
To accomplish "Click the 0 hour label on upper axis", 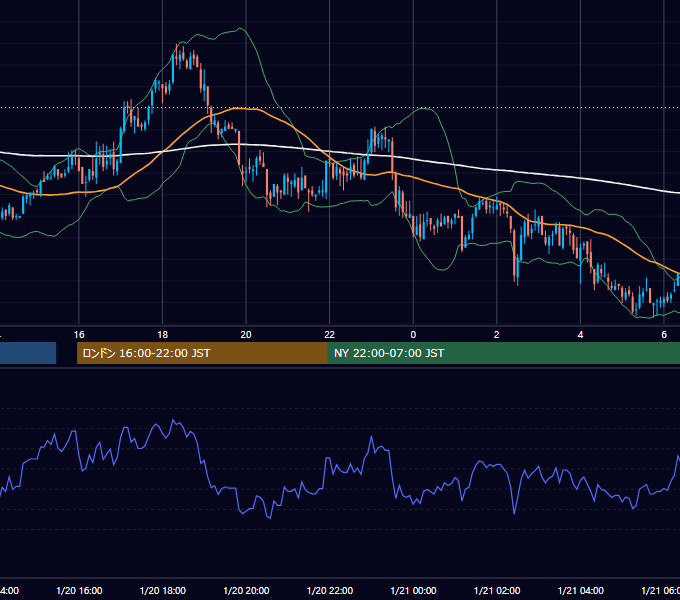I will 413,335.
